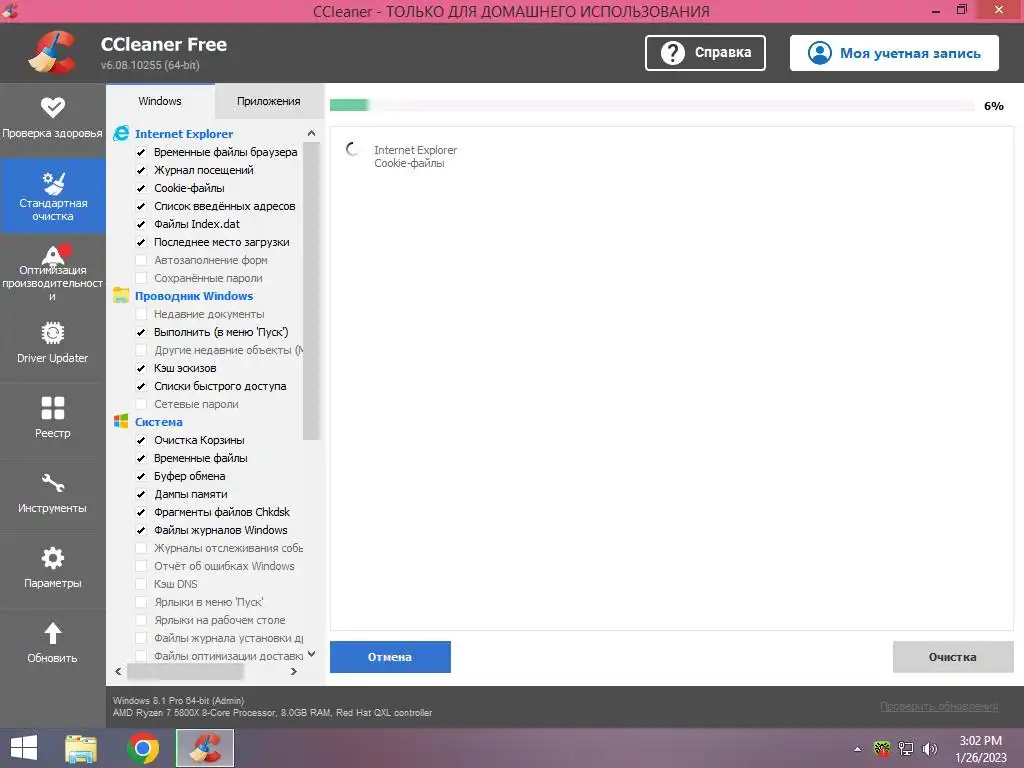Screen dimensions: 1024x768
Task: Click the Система Windows flag icon
Action: 121,421
